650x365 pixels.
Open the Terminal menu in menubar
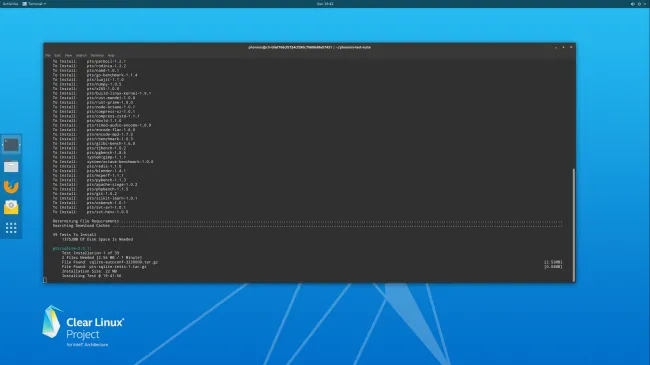[97, 55]
